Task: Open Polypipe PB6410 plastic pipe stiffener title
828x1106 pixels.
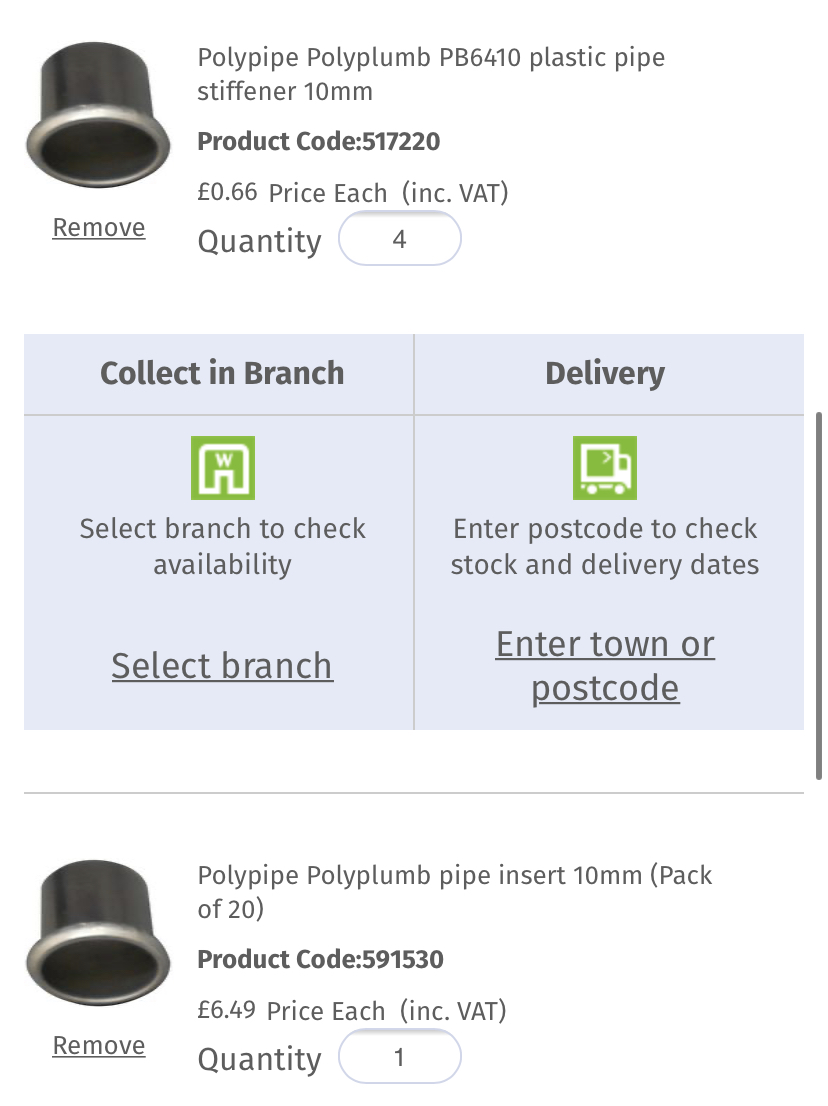Action: click(431, 75)
